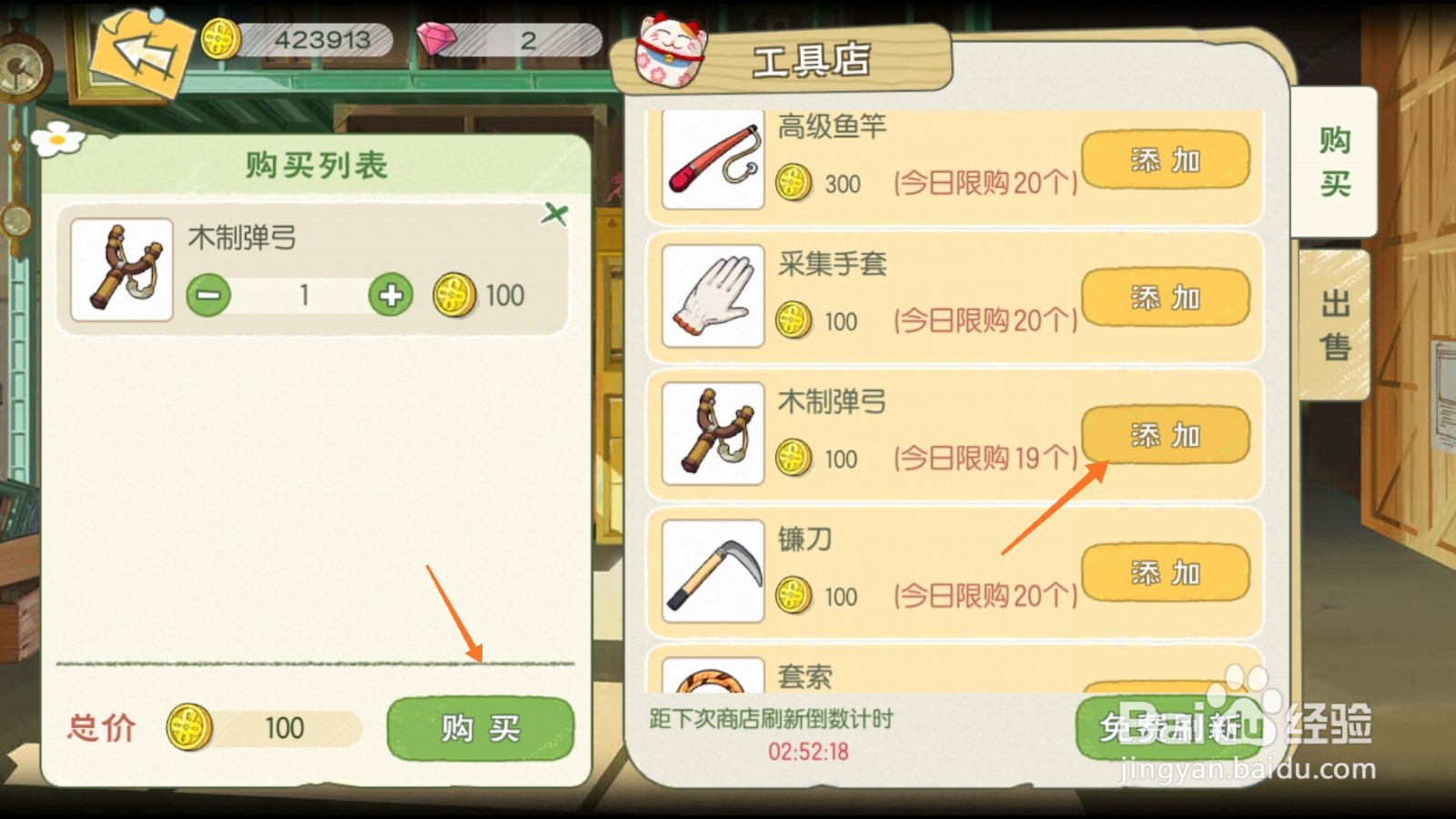The height and width of the screenshot is (819, 1456).
Task: Tap the slingshot icon in purchase list
Action: [122, 269]
